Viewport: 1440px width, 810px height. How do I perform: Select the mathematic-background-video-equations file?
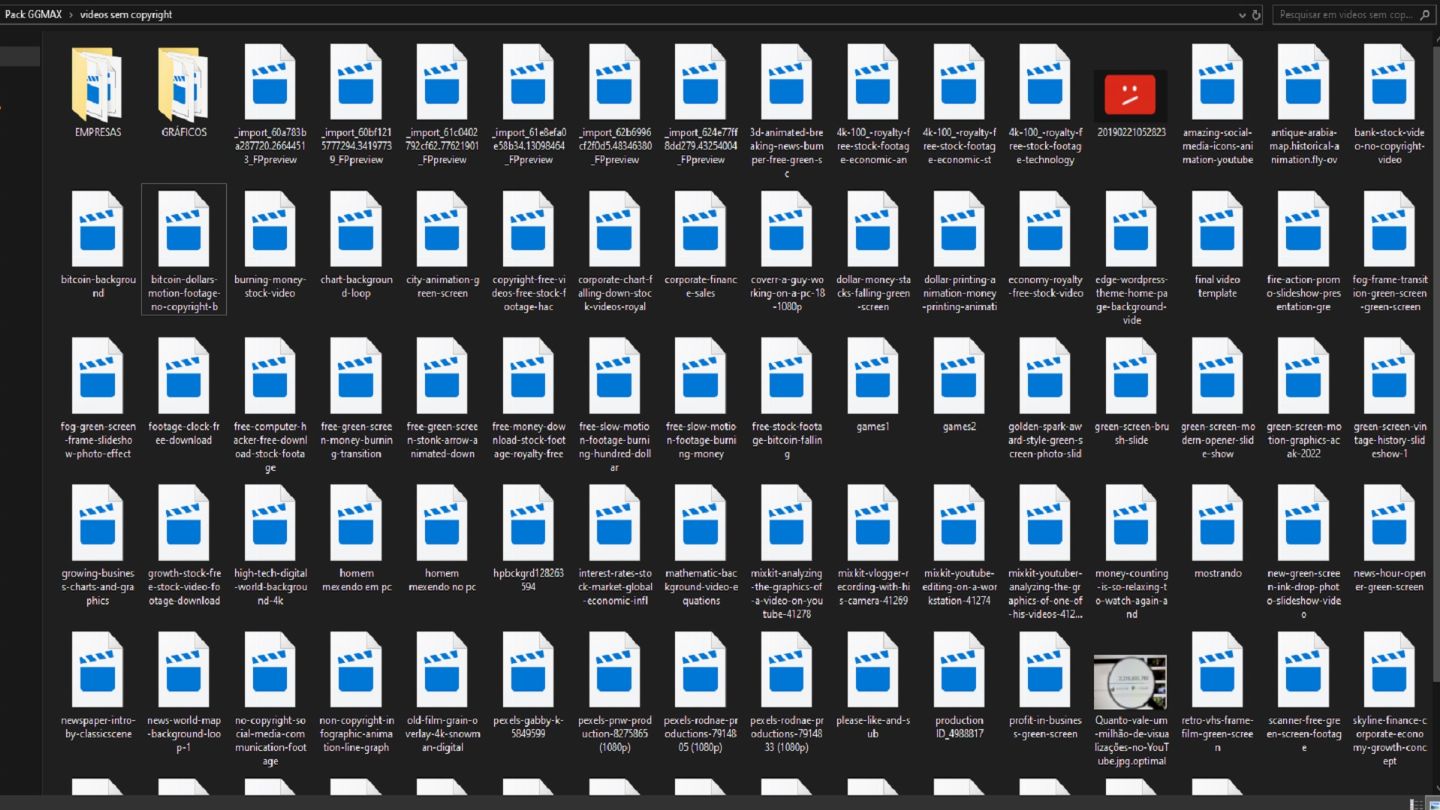(701, 546)
